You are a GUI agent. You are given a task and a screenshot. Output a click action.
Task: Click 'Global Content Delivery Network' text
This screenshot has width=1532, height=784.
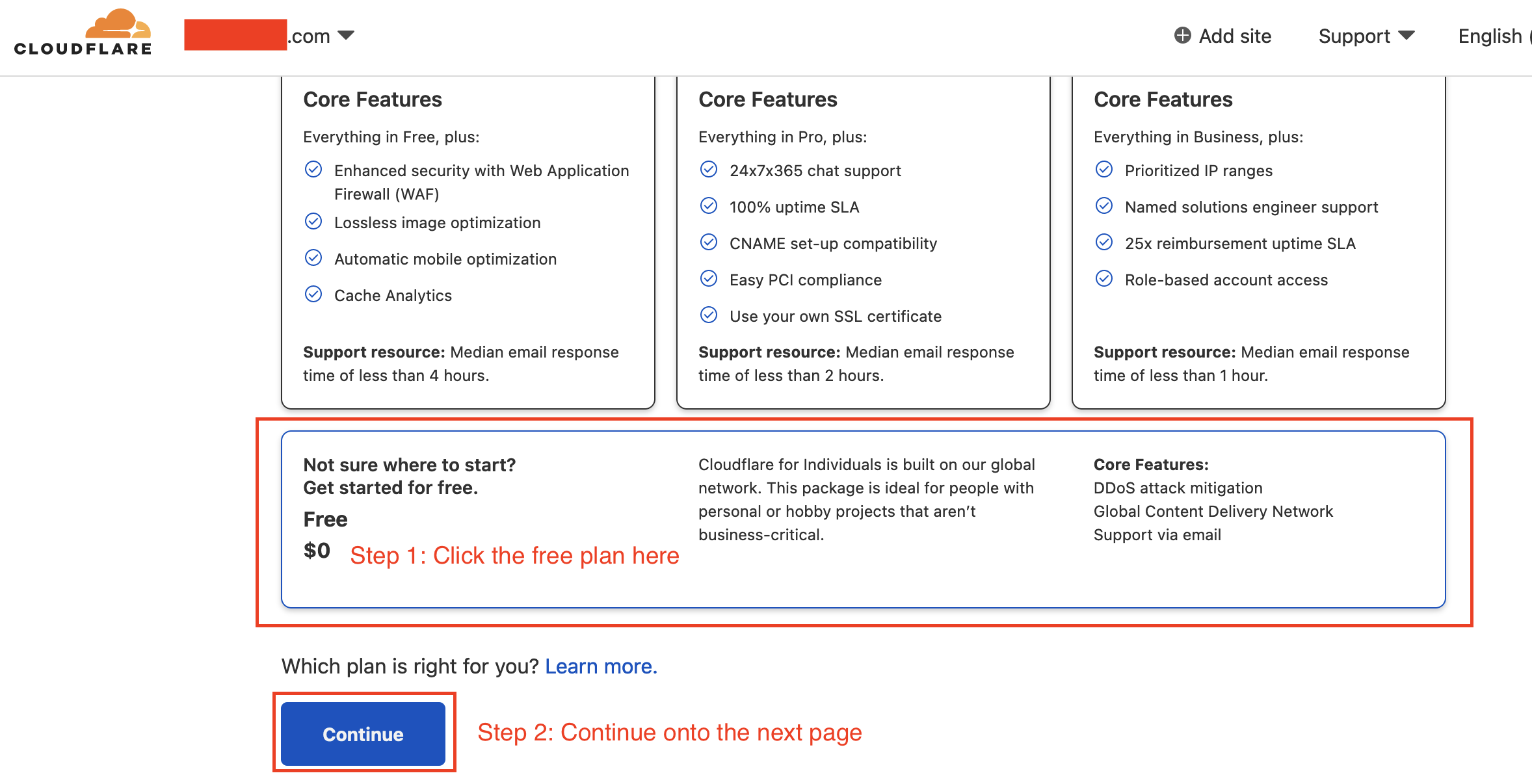[x=1213, y=512]
